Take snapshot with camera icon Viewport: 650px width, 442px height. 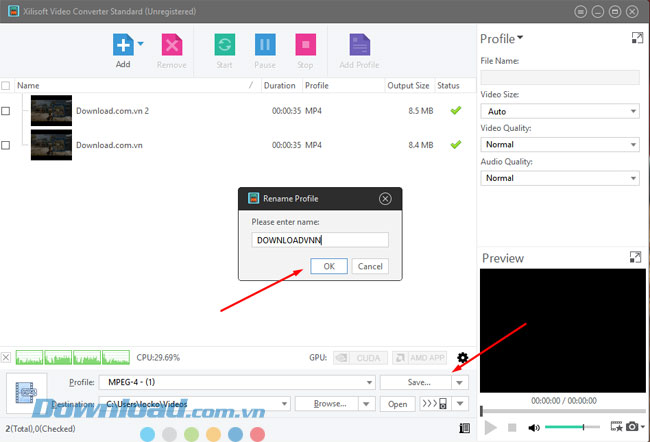pos(632,427)
